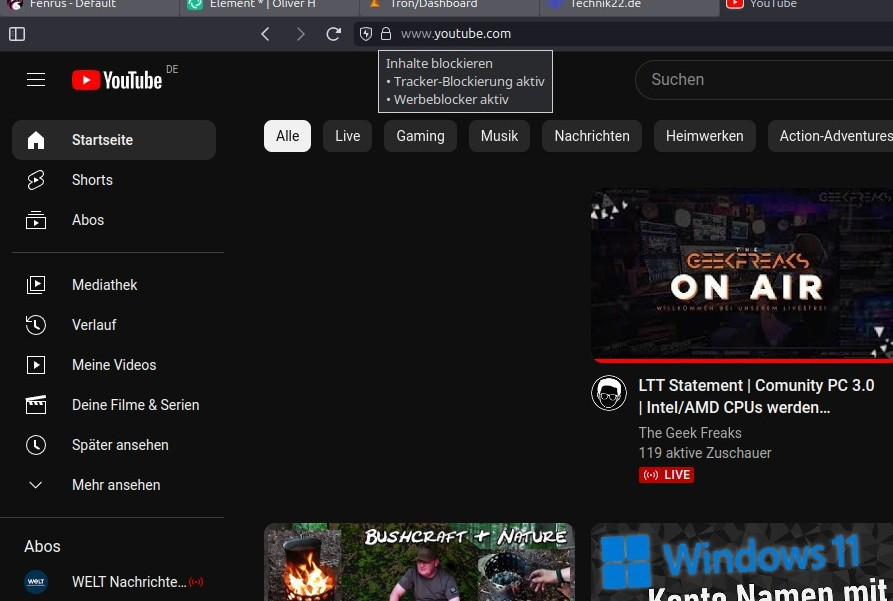This screenshot has width=893, height=601.
Task: Click the Mediathek library icon
Action: tap(36, 285)
